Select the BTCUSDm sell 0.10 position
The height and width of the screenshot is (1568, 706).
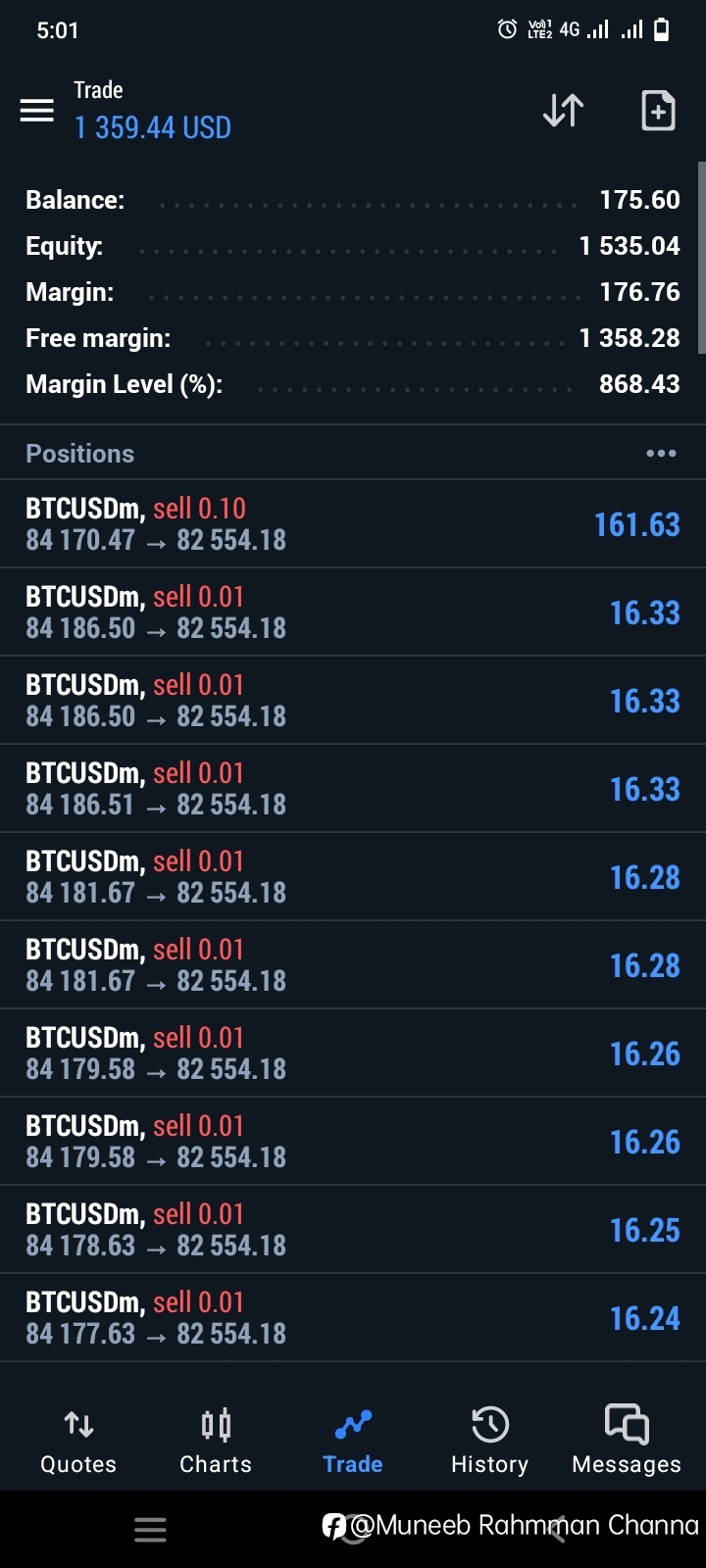point(353,523)
